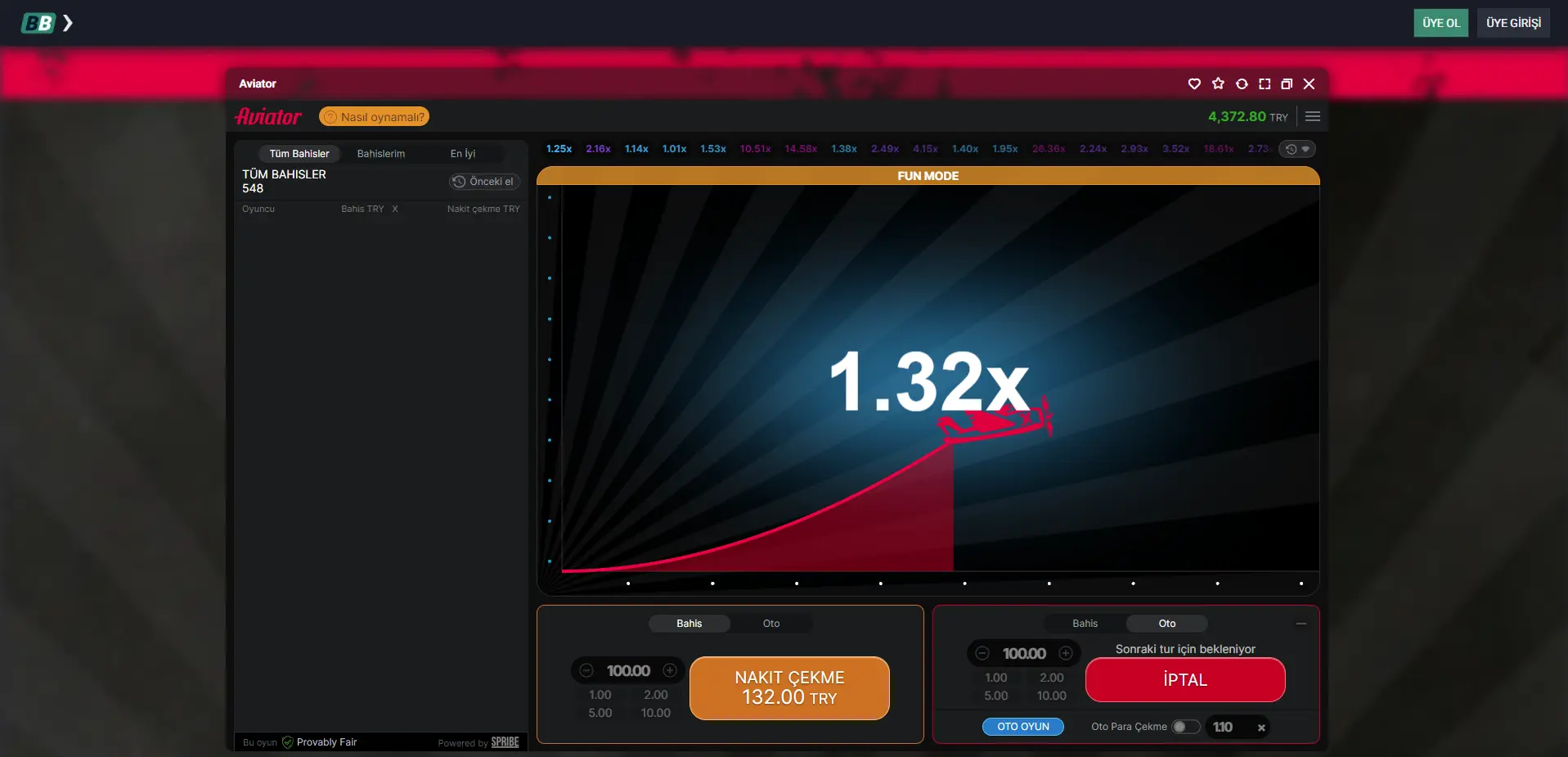The height and width of the screenshot is (757, 1568).
Task: Click the ÜYE OL sign-up button
Action: (1440, 23)
